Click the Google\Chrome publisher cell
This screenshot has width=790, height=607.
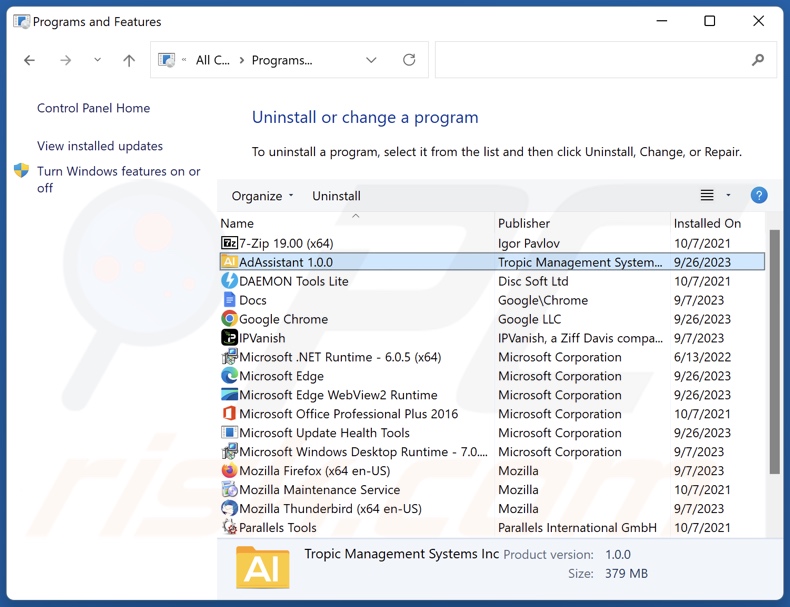click(543, 300)
